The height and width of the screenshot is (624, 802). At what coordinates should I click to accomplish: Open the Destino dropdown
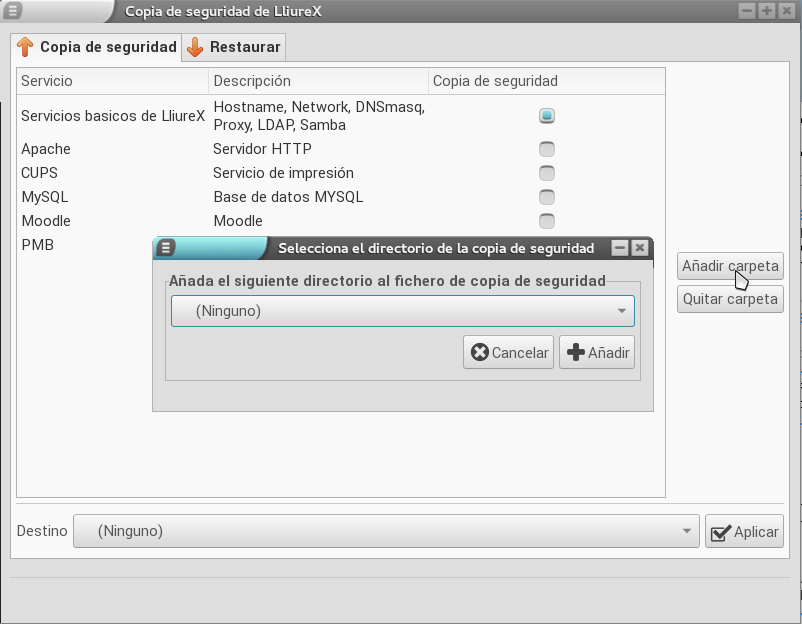click(386, 531)
